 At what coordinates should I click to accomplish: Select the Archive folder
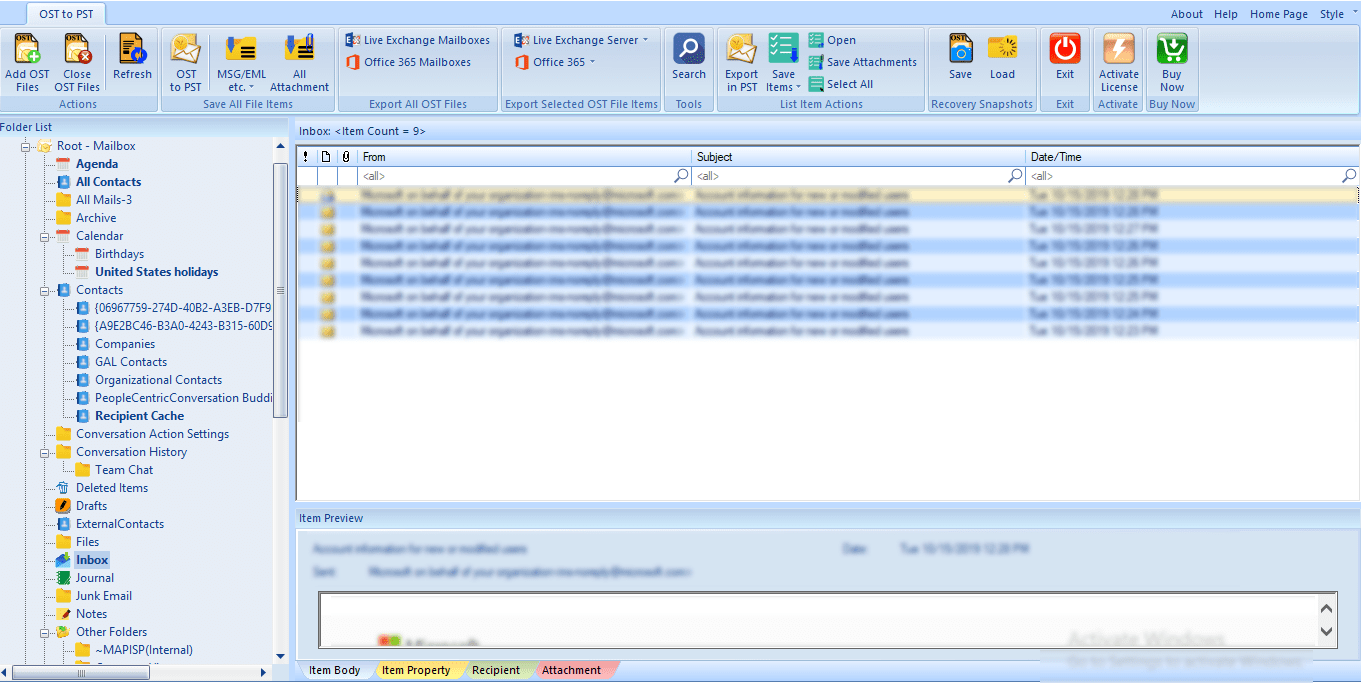pos(96,218)
